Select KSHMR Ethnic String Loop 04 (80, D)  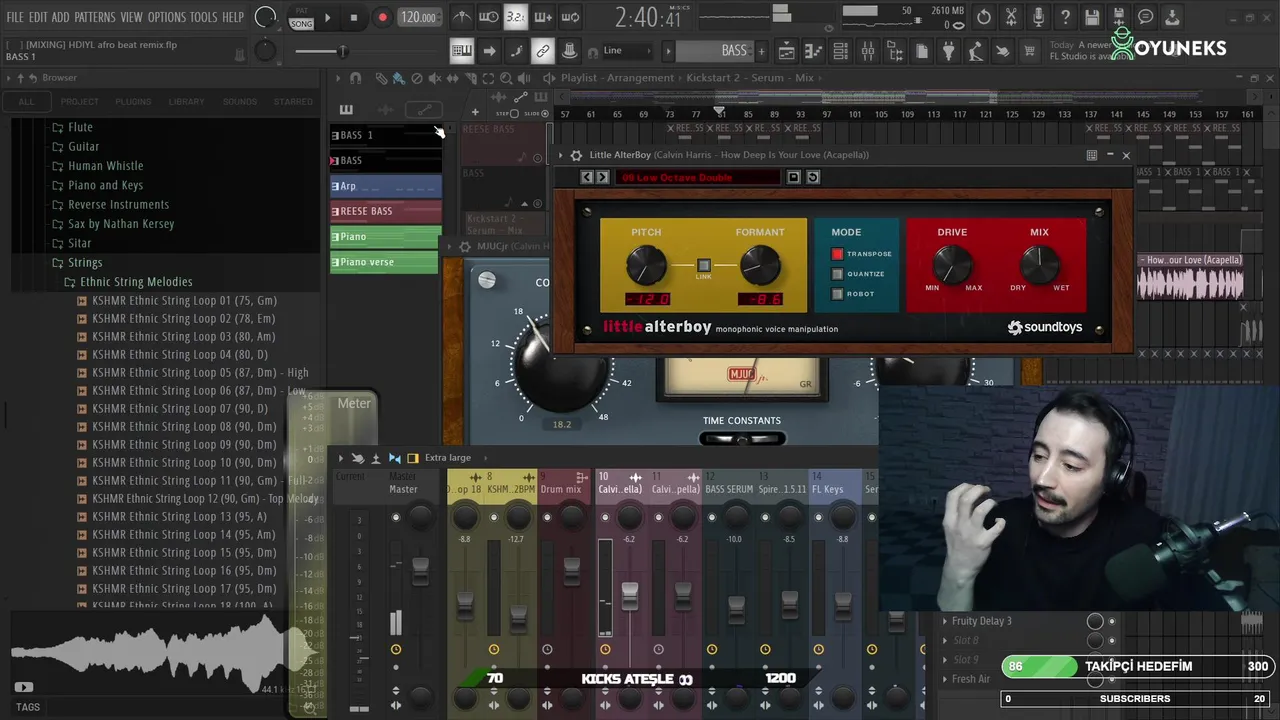click(x=180, y=354)
